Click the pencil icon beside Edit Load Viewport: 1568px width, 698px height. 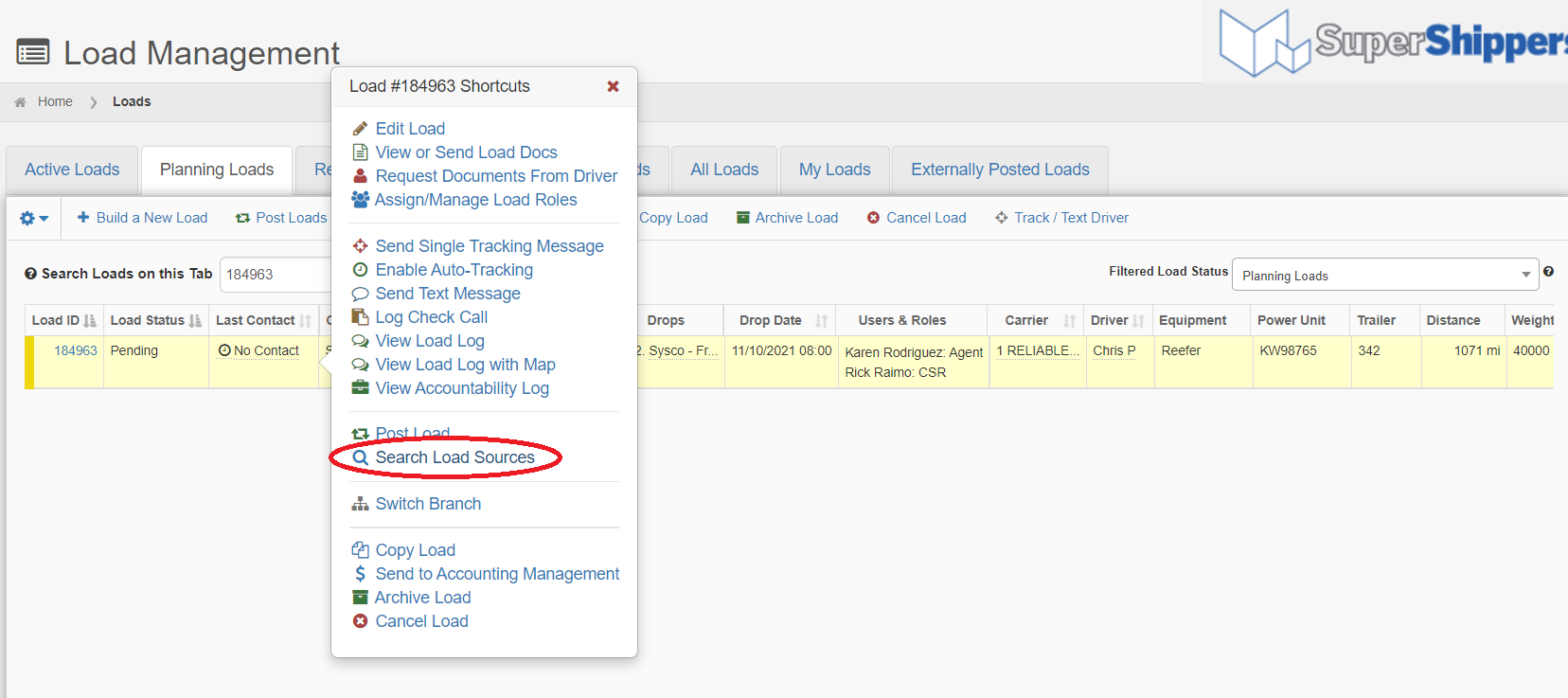click(360, 129)
